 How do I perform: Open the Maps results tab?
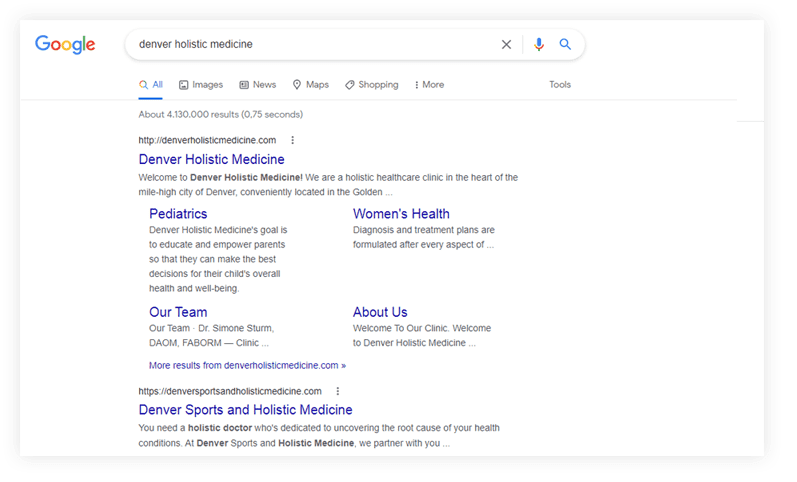coord(311,85)
